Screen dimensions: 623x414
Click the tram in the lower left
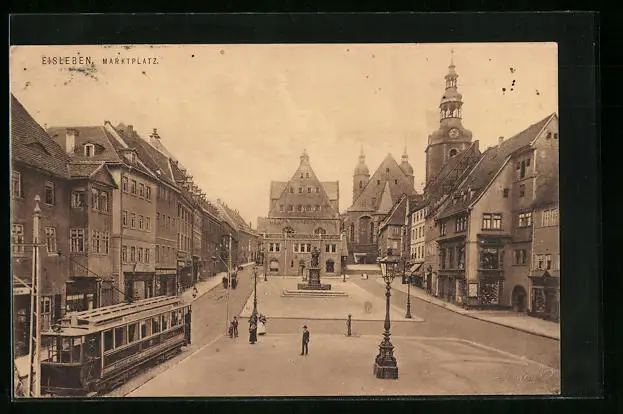[112, 345]
